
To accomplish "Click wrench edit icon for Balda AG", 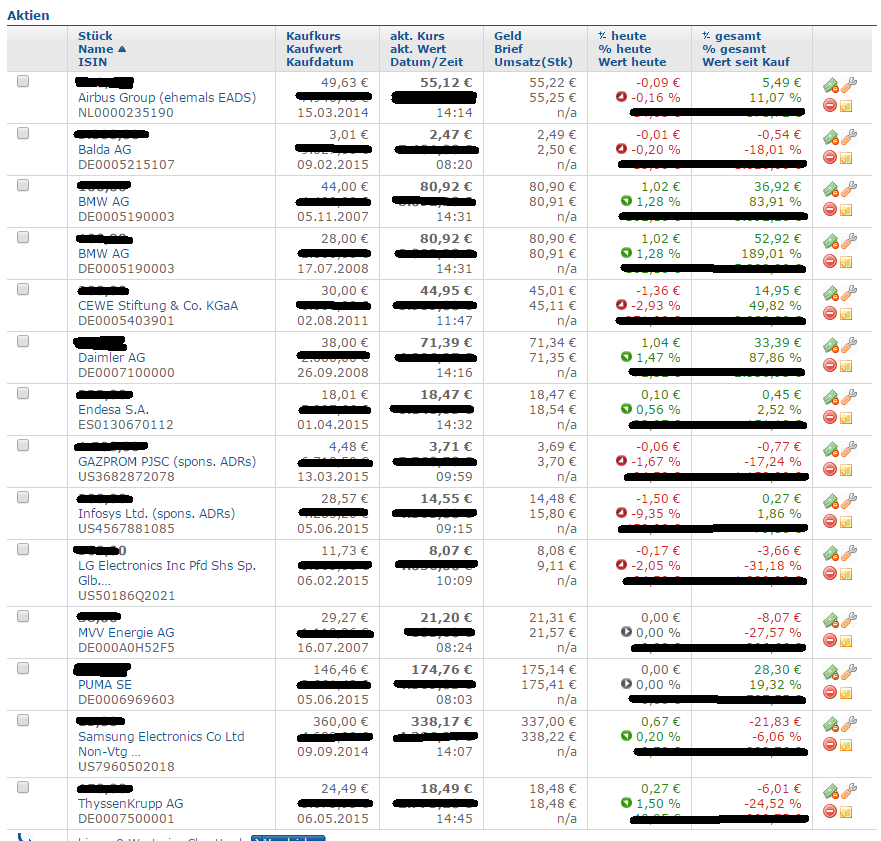I will pos(849,136).
